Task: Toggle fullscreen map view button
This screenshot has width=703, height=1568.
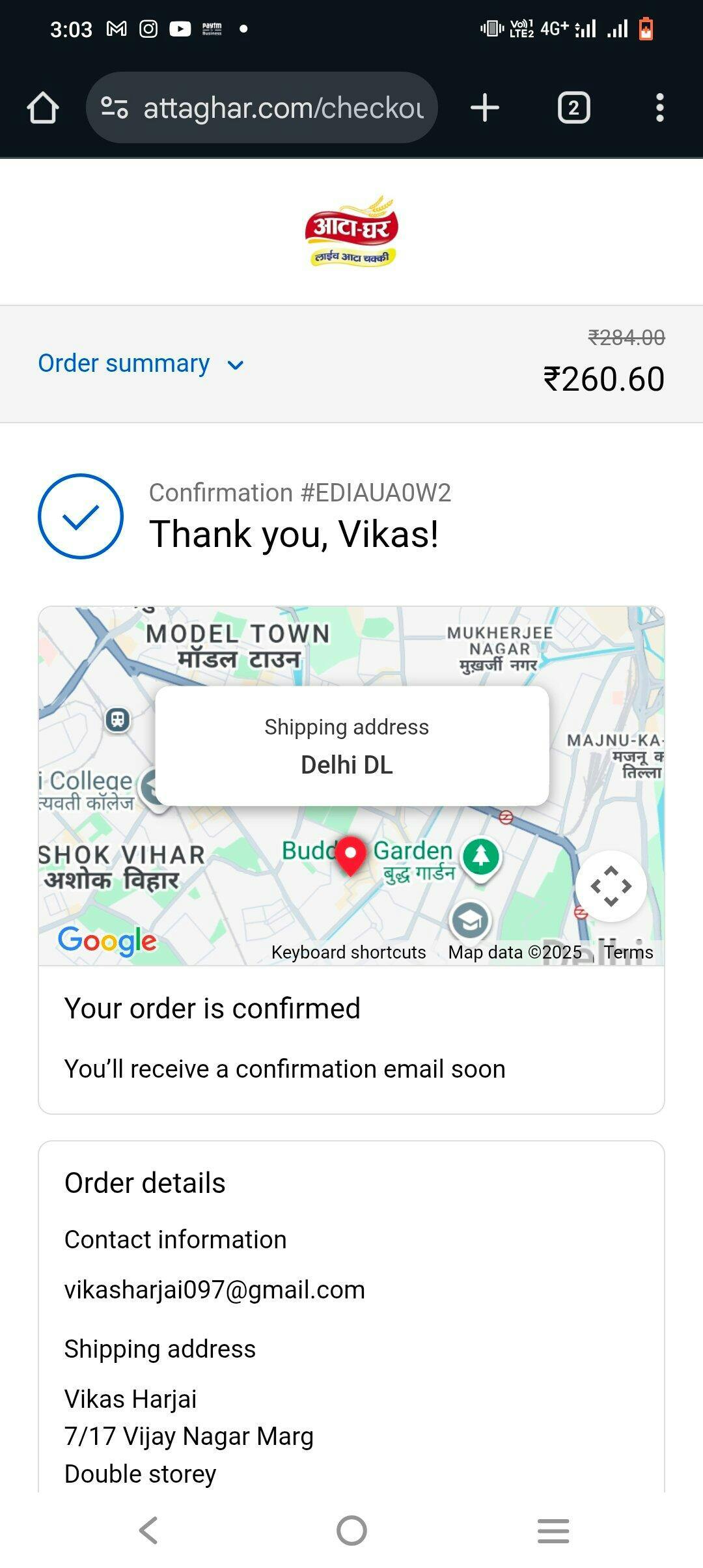Action: [611, 886]
